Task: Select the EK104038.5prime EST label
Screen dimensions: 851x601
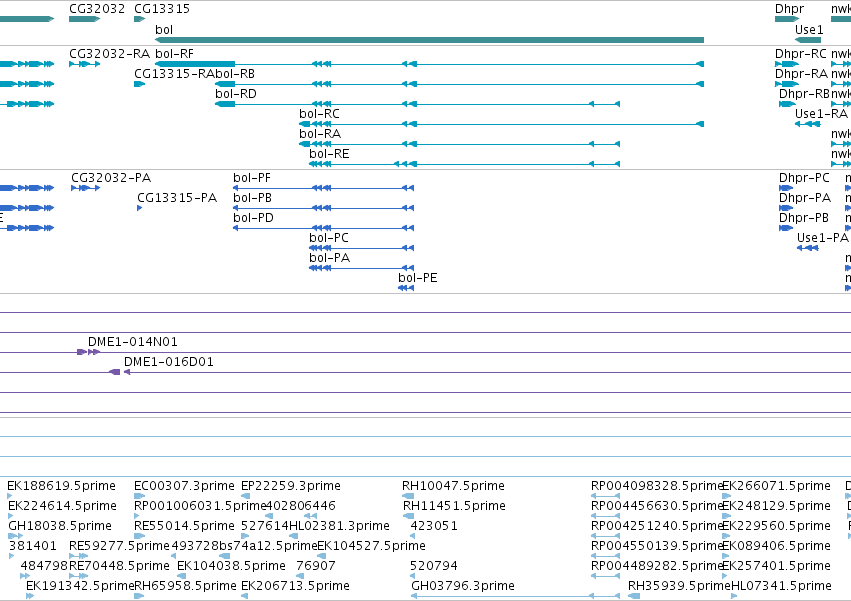Action: pyautogui.click(x=231, y=566)
